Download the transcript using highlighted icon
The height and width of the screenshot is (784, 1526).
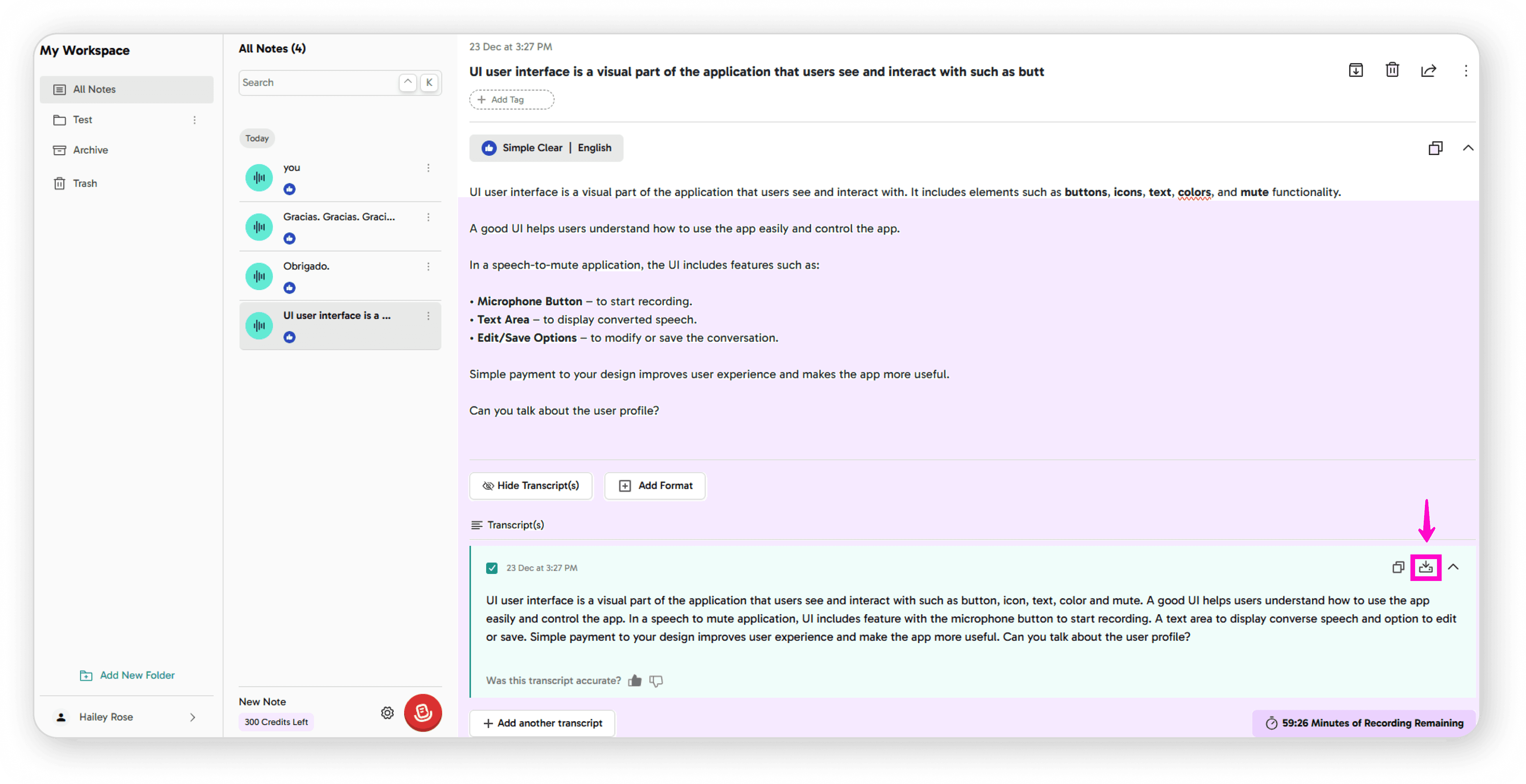click(x=1425, y=567)
